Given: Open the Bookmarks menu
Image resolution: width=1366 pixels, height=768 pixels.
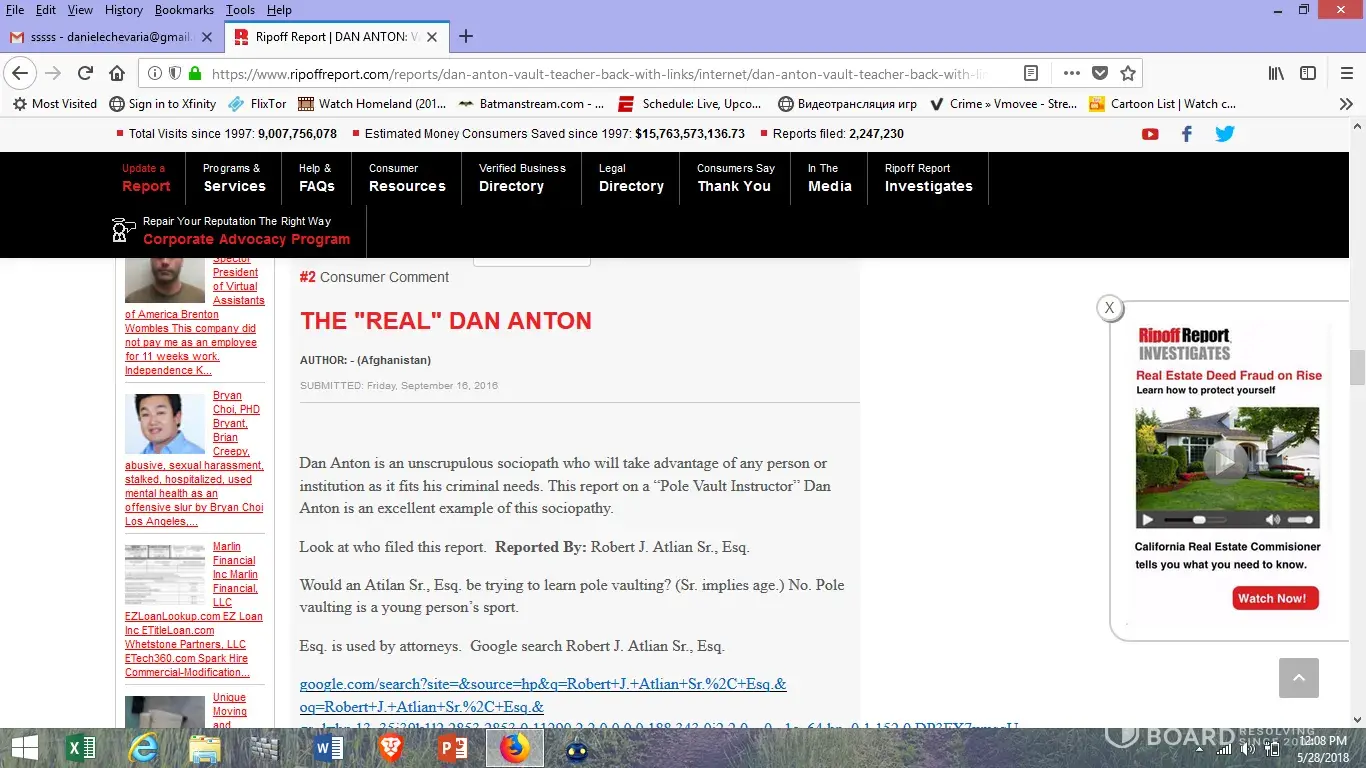Looking at the screenshot, I should pyautogui.click(x=184, y=10).
